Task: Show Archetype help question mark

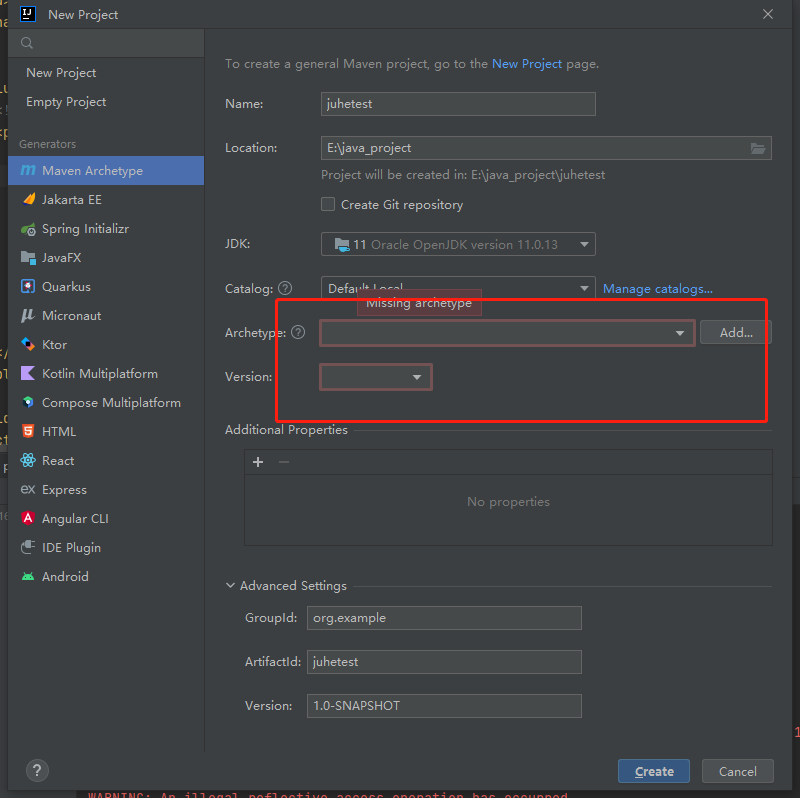Action: click(x=298, y=333)
